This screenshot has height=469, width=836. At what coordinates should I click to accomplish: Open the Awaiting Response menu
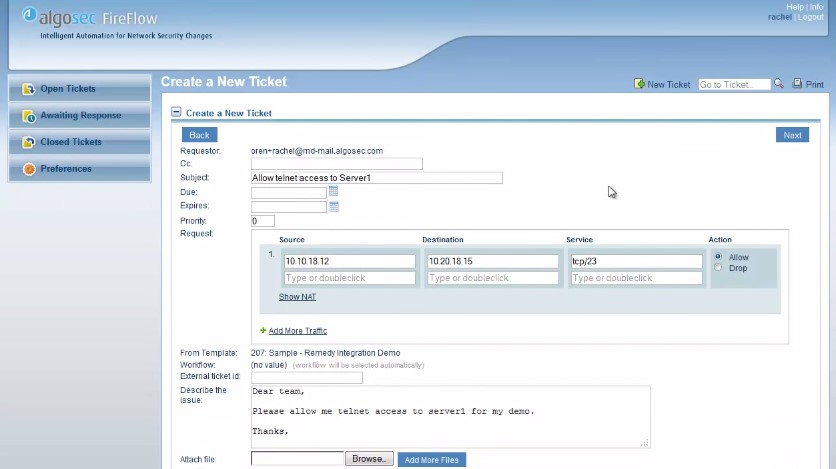(80, 115)
